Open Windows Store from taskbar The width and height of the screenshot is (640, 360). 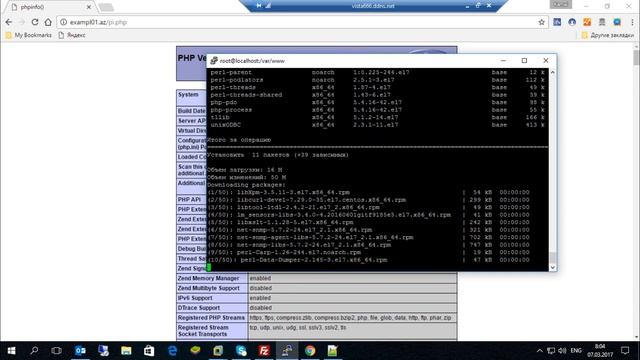coord(149,350)
